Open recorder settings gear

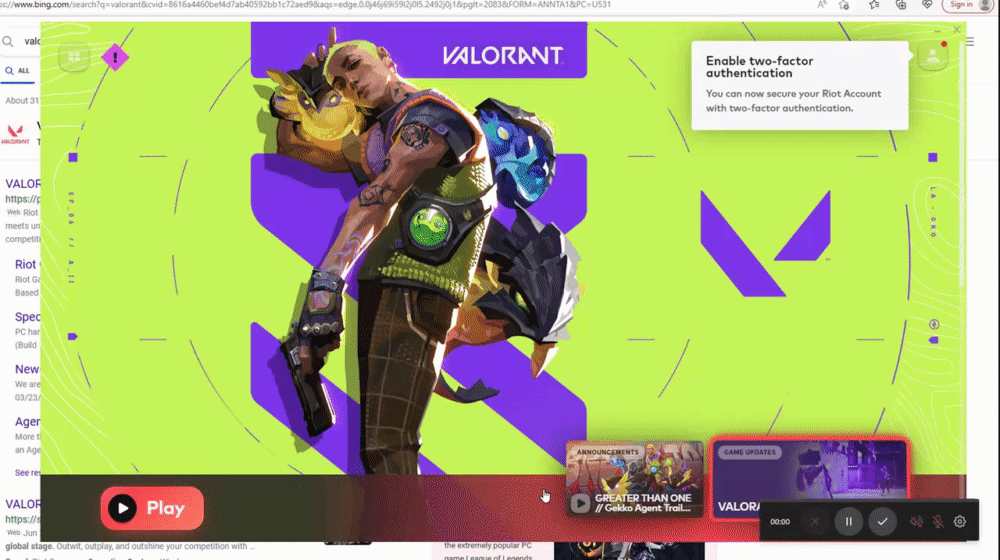[960, 521]
